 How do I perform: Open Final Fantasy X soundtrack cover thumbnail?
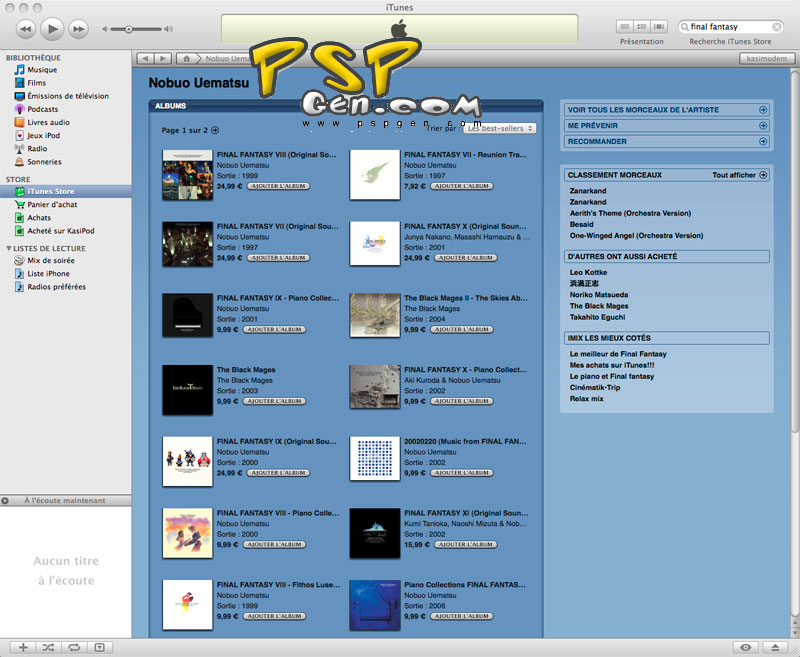pyautogui.click(x=375, y=243)
